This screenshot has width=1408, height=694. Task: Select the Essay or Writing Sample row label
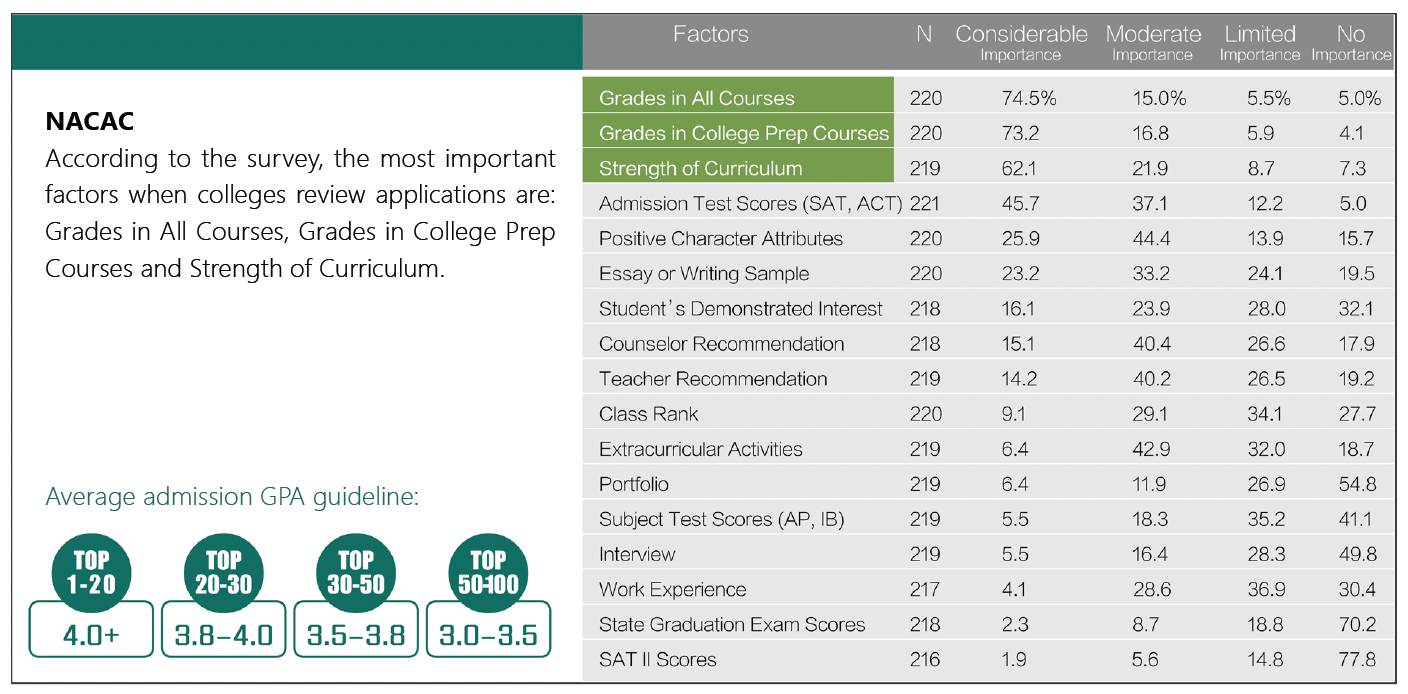(x=704, y=274)
